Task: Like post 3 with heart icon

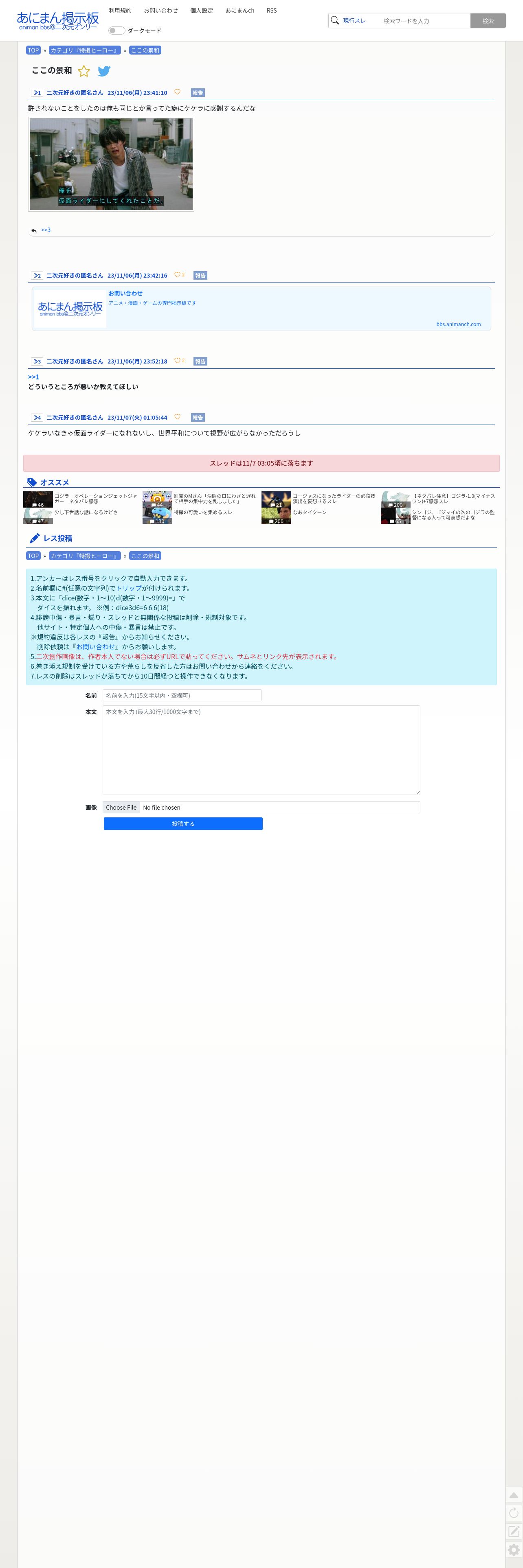Action: 177,360
